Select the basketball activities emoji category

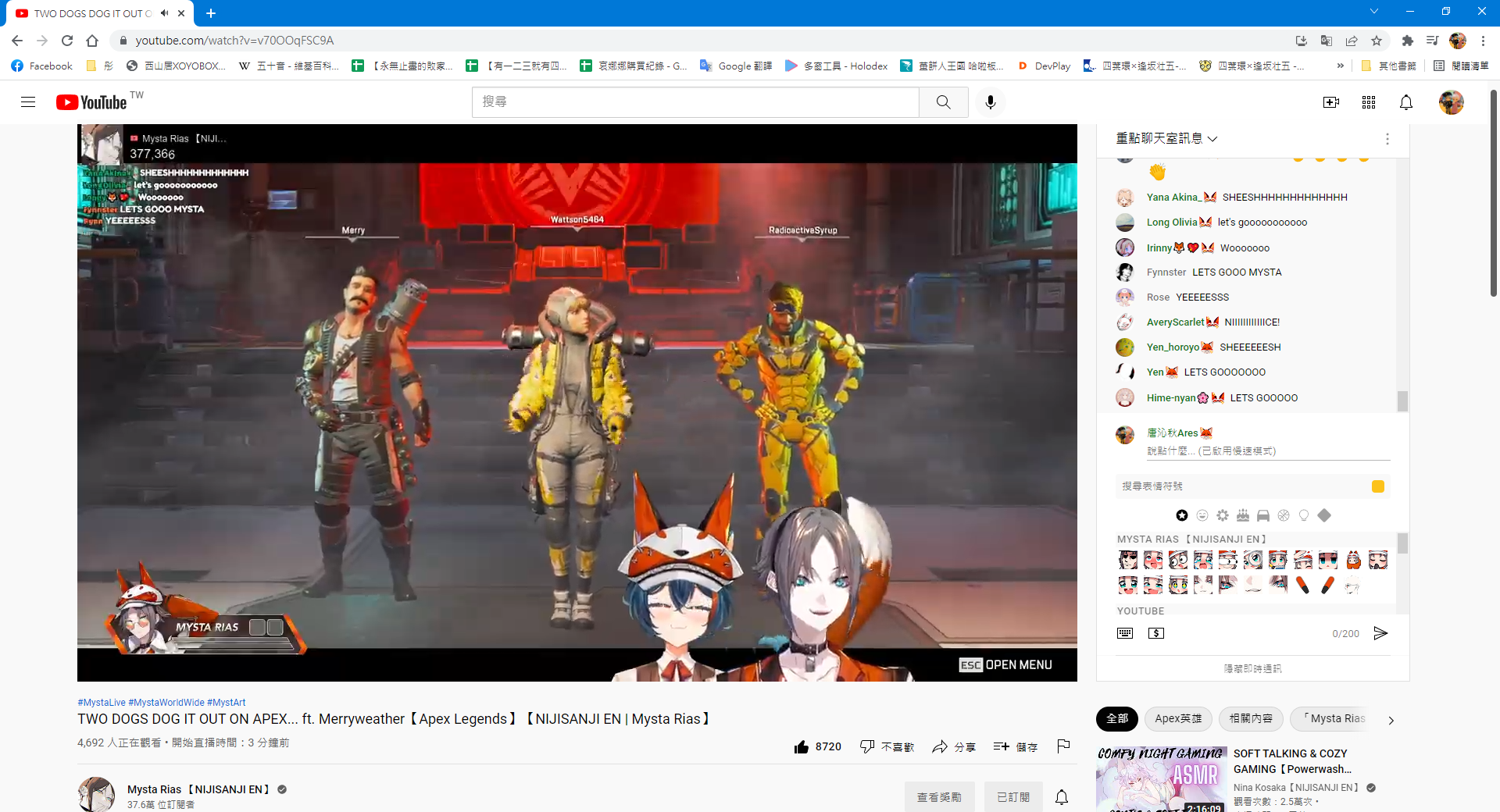coord(1284,515)
